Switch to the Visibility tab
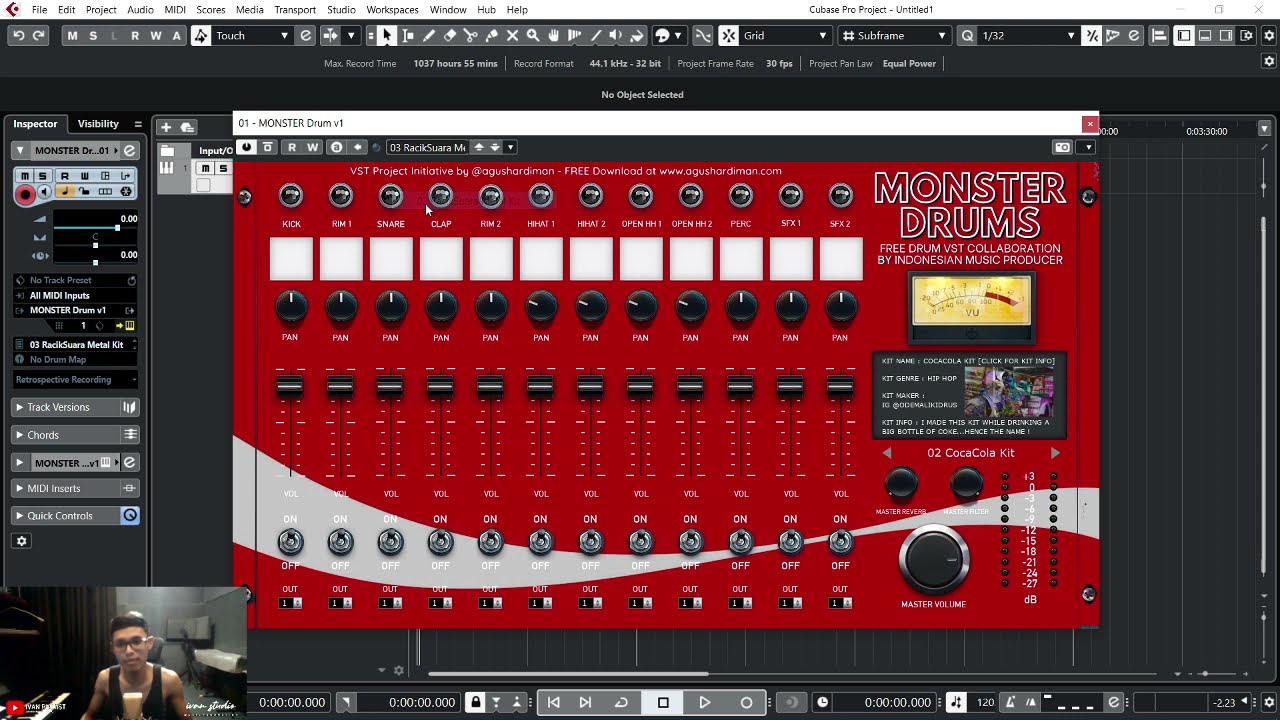The height and width of the screenshot is (720, 1280). click(98, 124)
